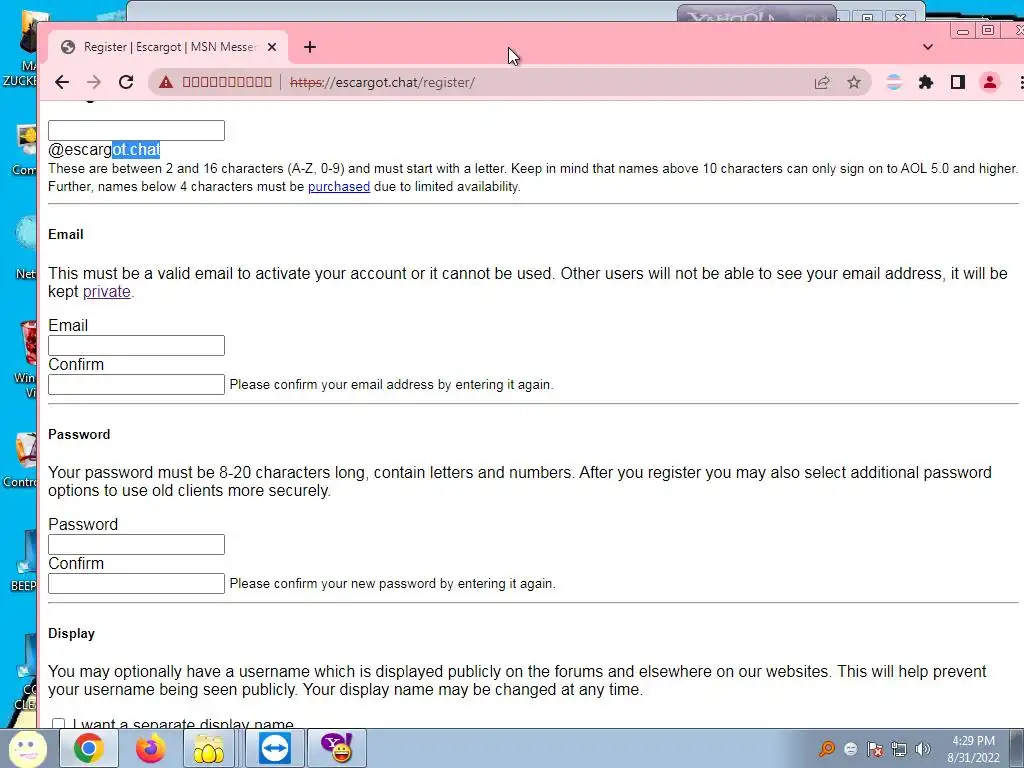Click the Password section heading

tap(79, 434)
